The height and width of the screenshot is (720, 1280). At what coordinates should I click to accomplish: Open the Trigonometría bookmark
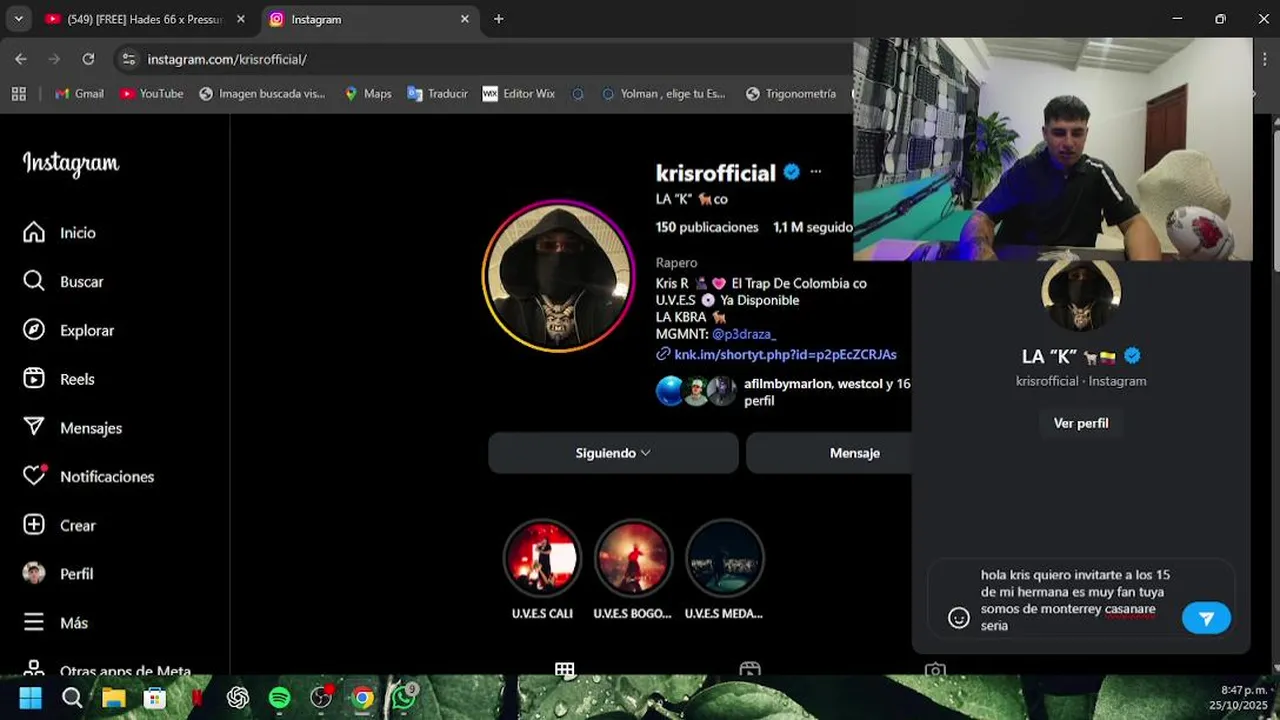pyautogui.click(x=791, y=94)
